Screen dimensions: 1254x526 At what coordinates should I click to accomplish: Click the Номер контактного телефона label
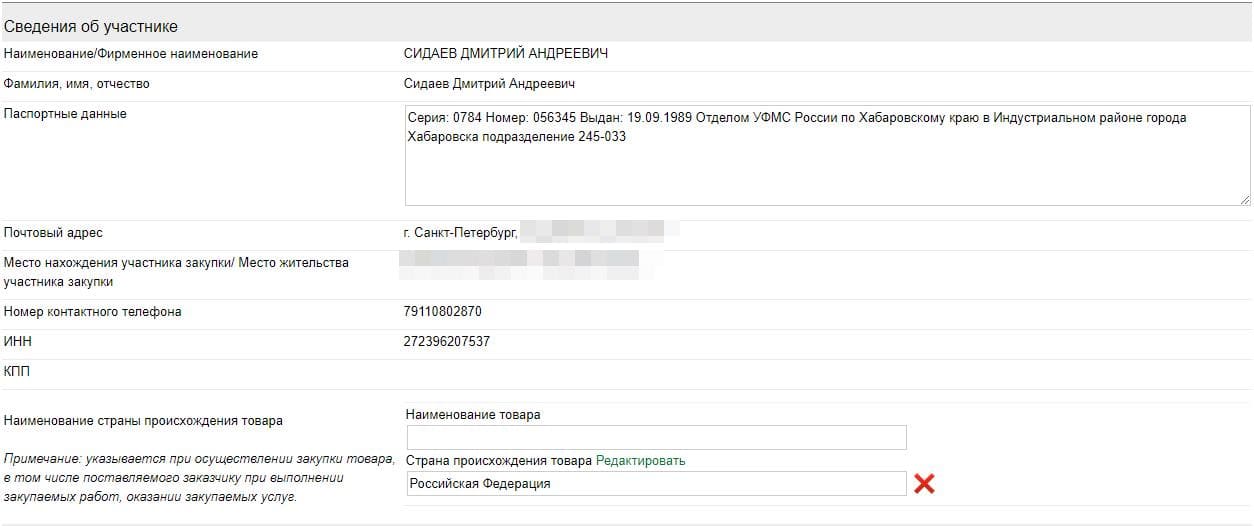point(93,312)
